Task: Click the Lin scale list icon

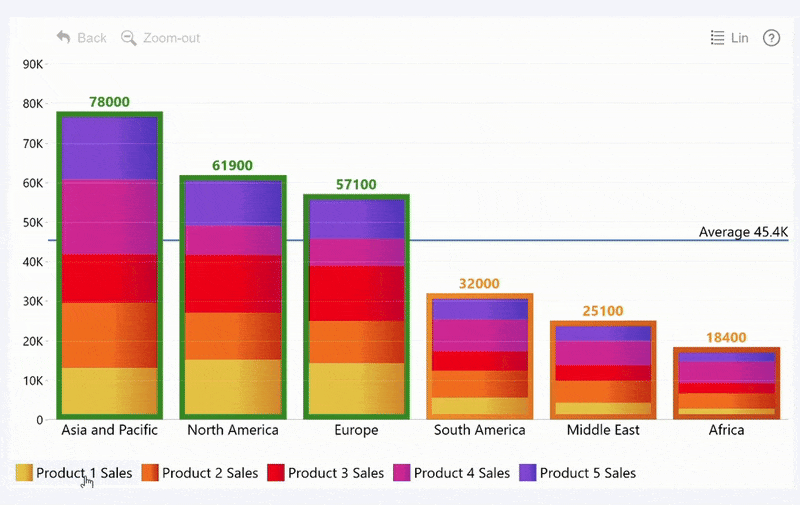Action: tap(717, 38)
